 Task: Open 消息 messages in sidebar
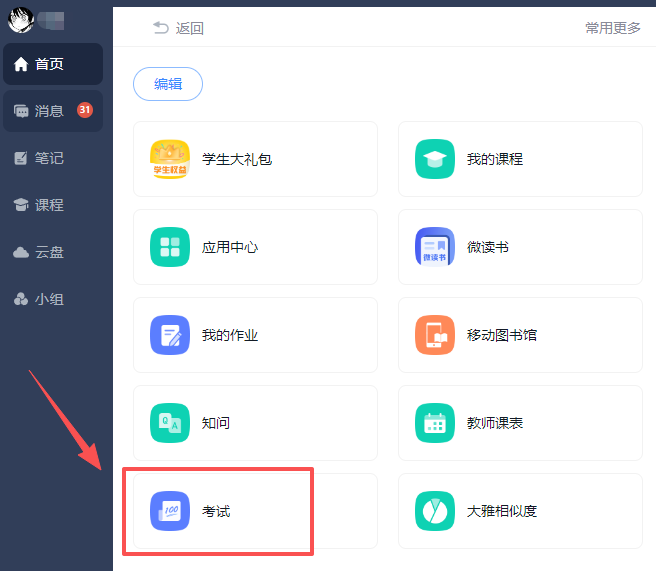coord(53,111)
